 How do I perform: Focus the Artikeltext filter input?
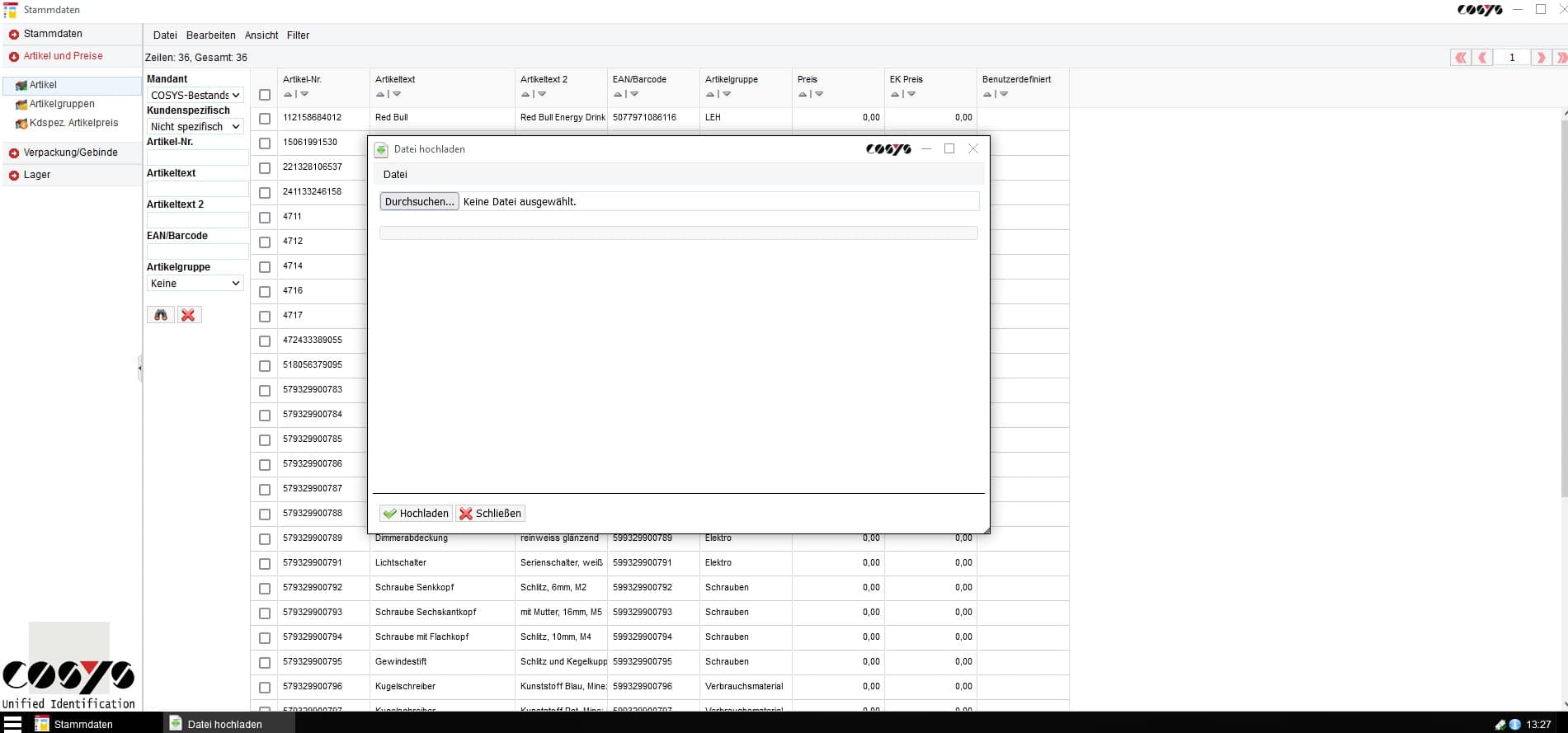point(197,189)
